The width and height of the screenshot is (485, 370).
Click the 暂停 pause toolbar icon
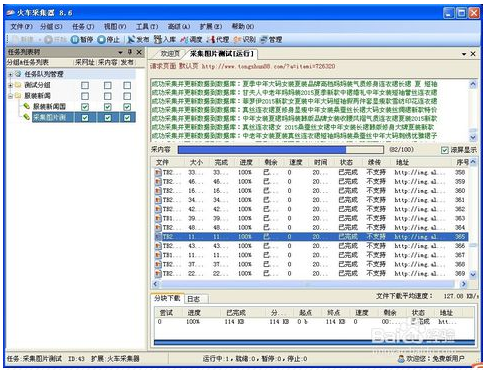[x=75, y=40]
